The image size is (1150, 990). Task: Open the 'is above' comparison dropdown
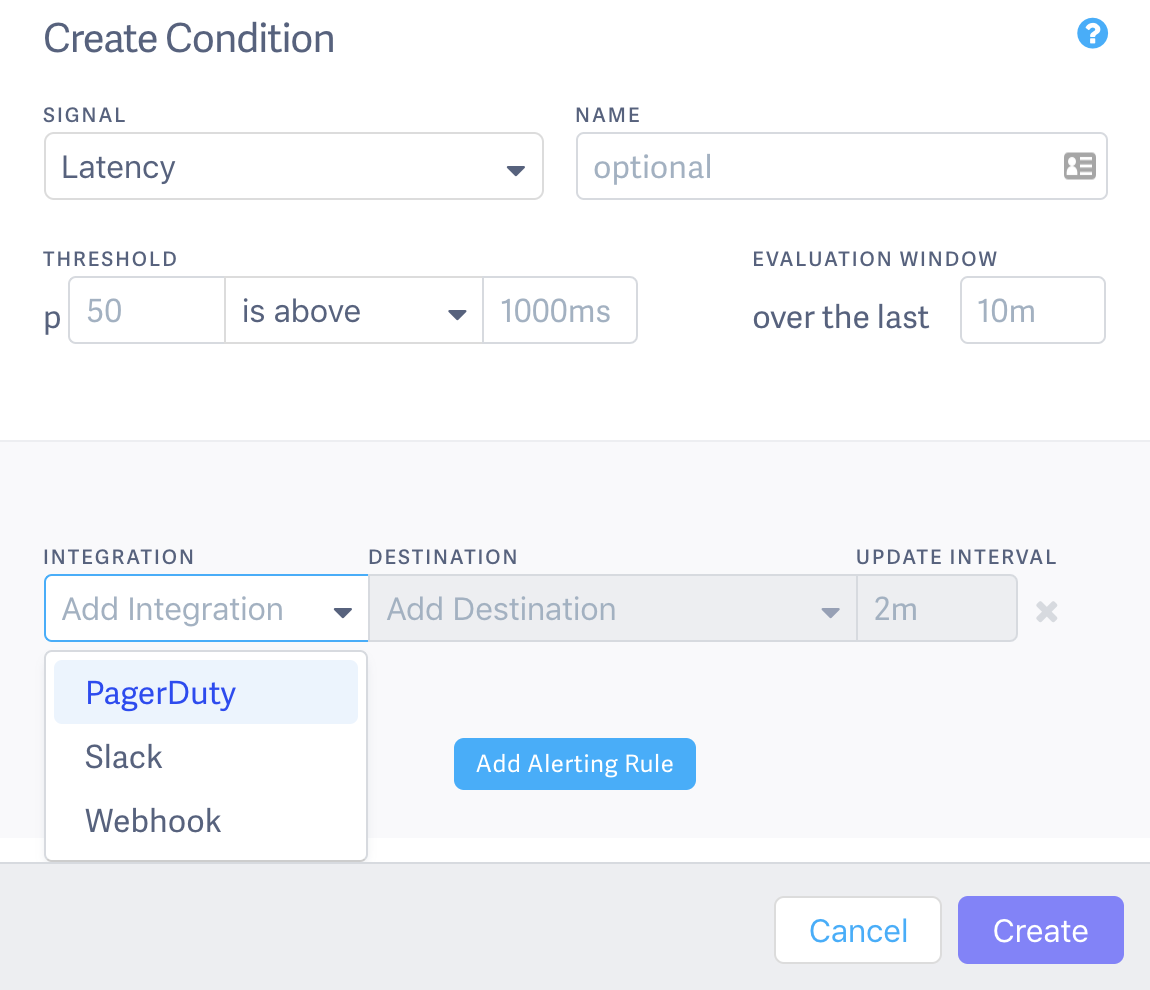click(x=354, y=310)
